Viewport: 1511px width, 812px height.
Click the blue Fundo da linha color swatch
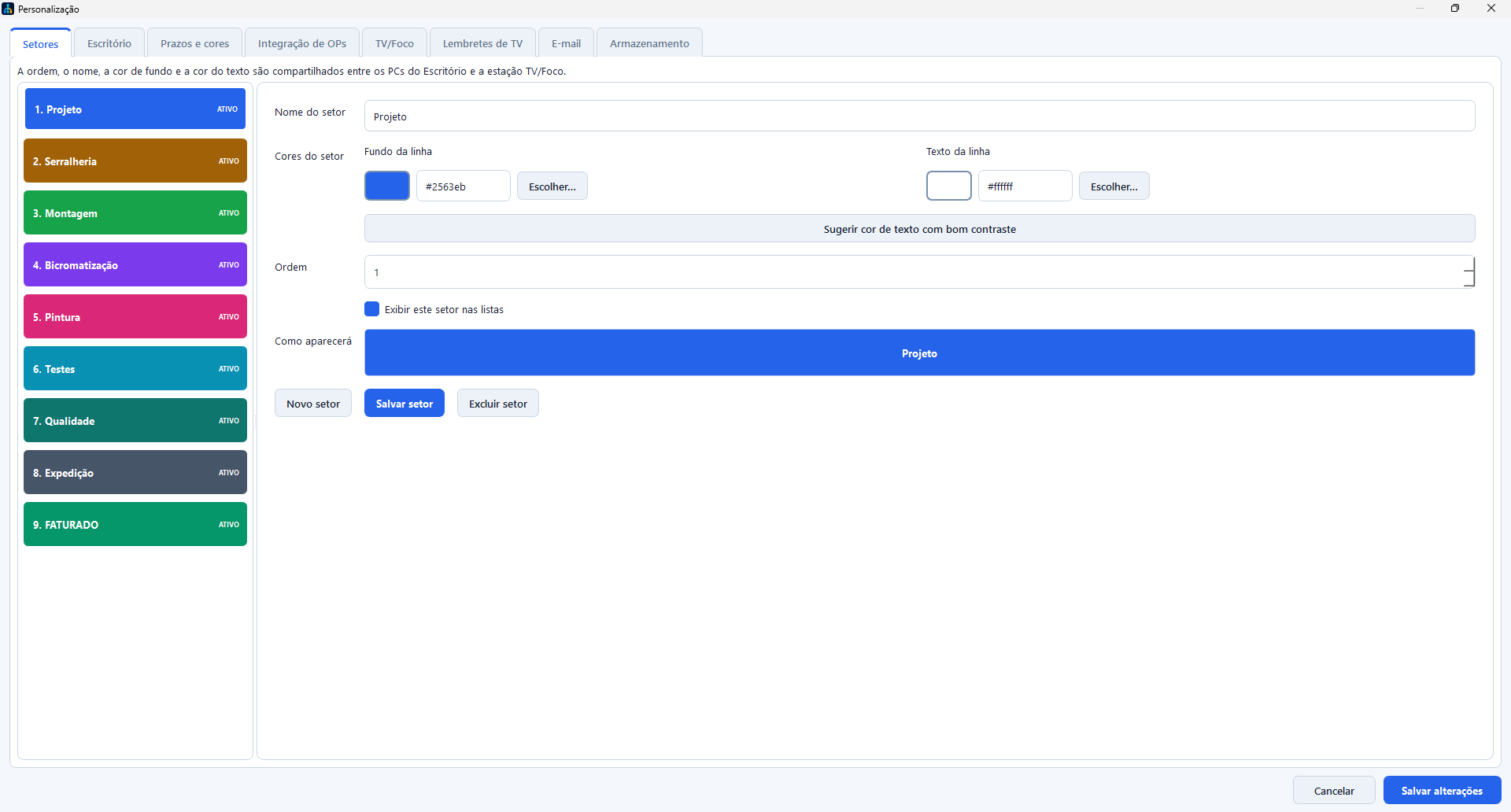click(387, 186)
